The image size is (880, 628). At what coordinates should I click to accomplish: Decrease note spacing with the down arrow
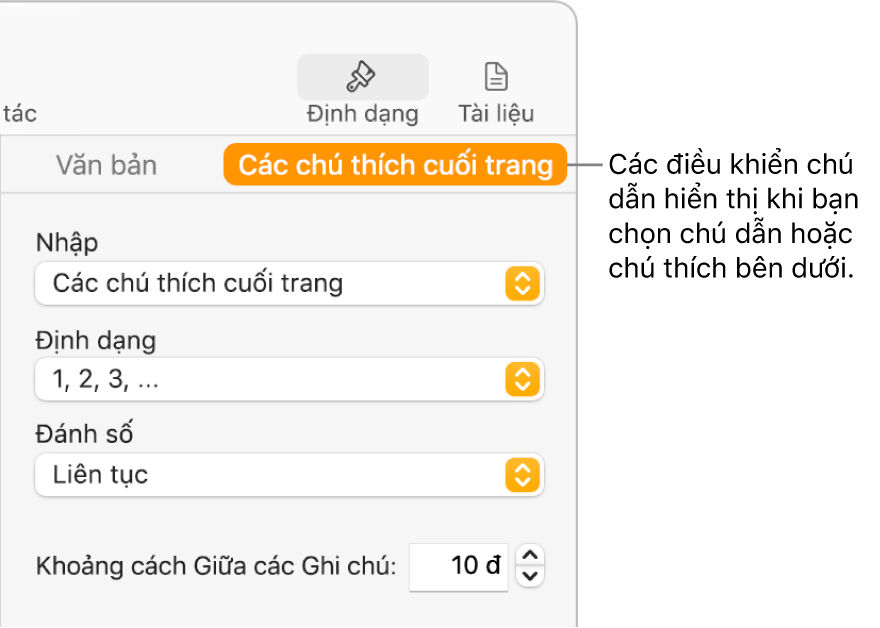pyautogui.click(x=533, y=576)
